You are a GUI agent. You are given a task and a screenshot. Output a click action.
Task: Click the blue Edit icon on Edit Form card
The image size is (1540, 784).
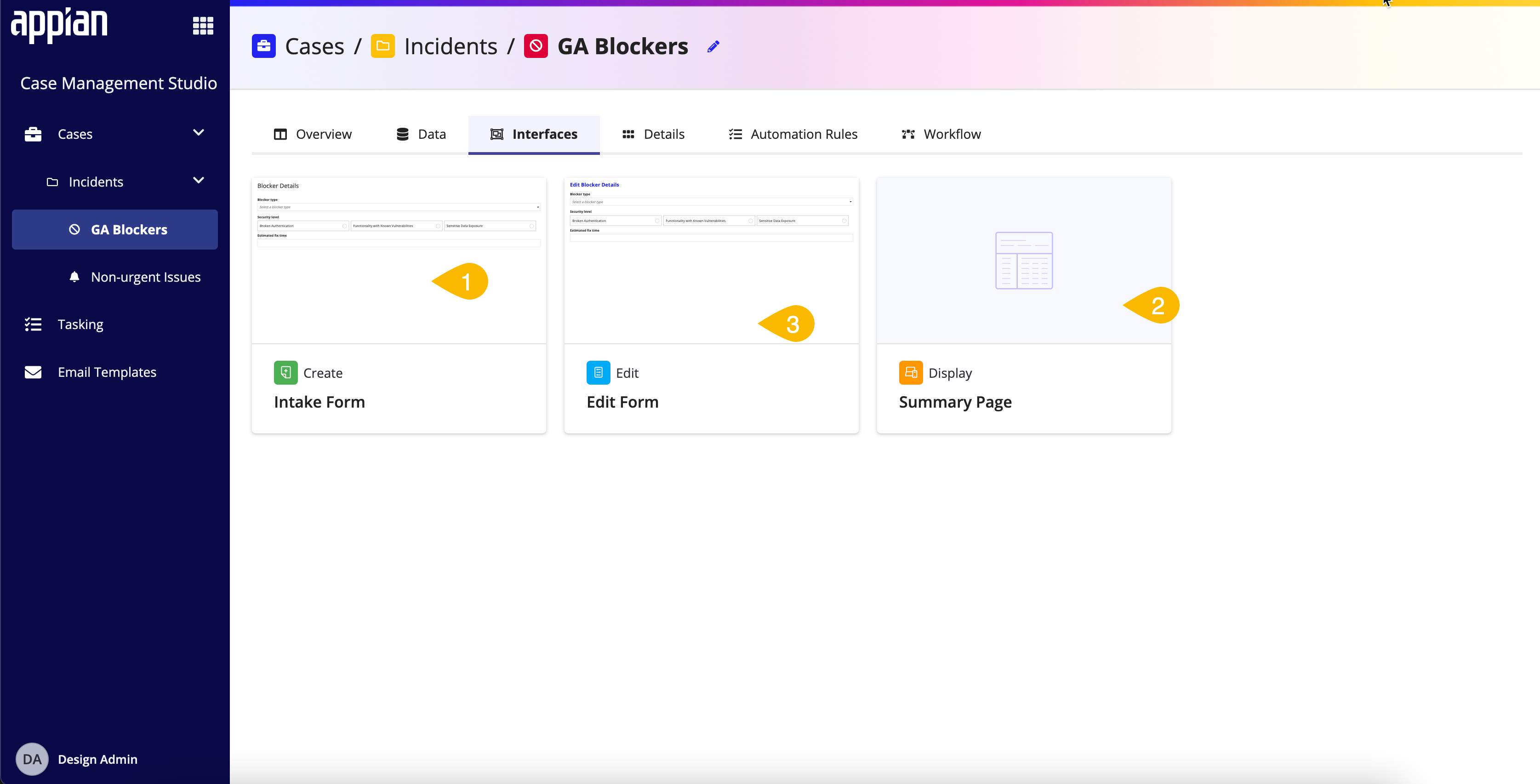pos(599,373)
